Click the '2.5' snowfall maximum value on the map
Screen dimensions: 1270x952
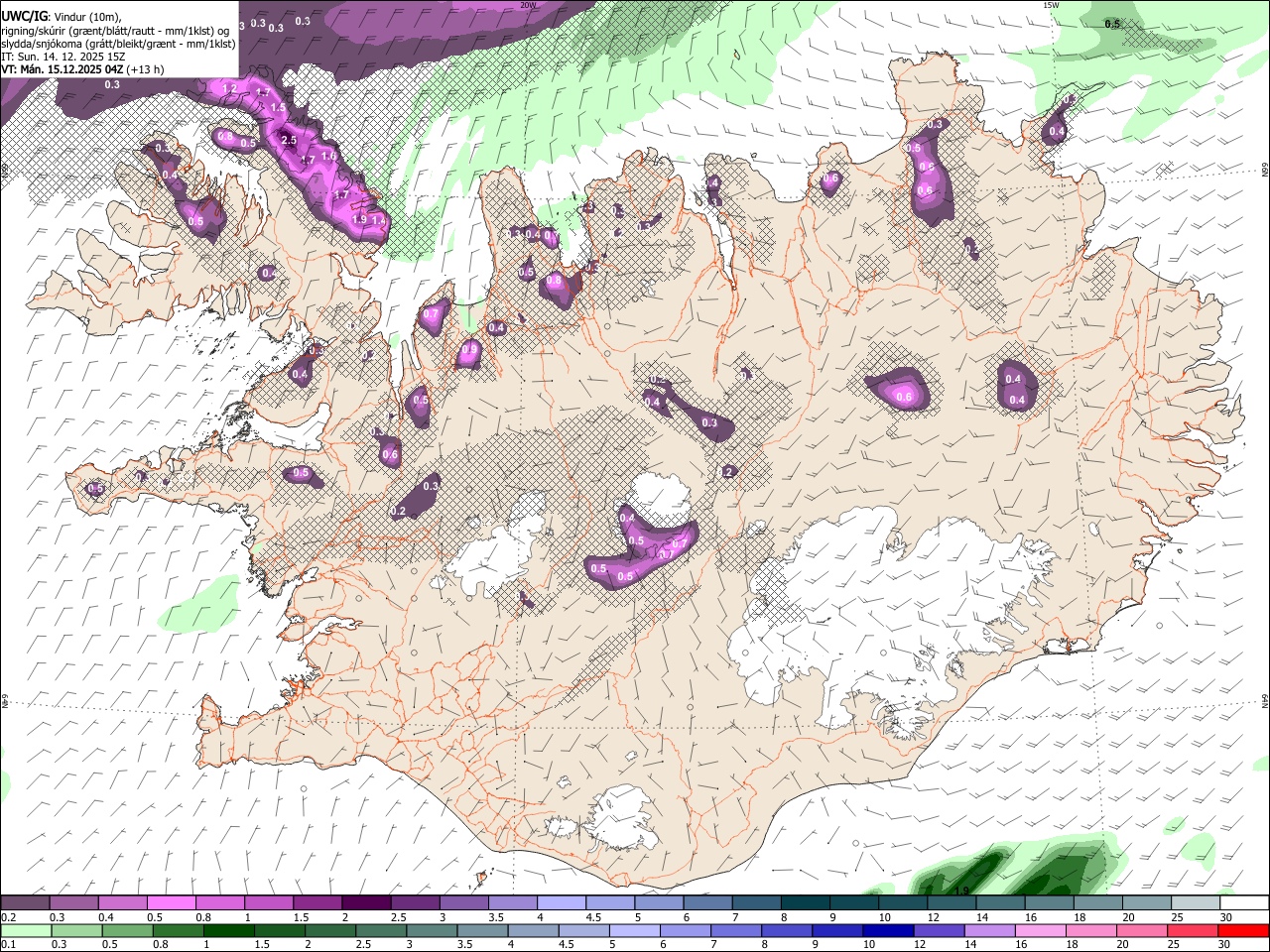click(289, 141)
